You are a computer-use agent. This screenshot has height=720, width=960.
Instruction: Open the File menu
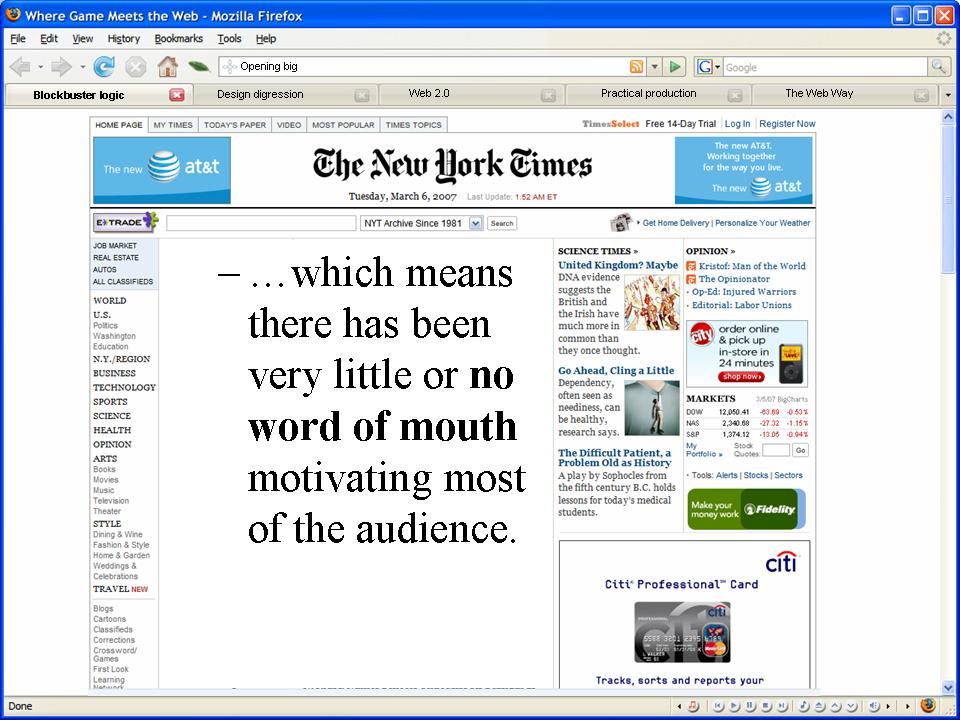18,39
